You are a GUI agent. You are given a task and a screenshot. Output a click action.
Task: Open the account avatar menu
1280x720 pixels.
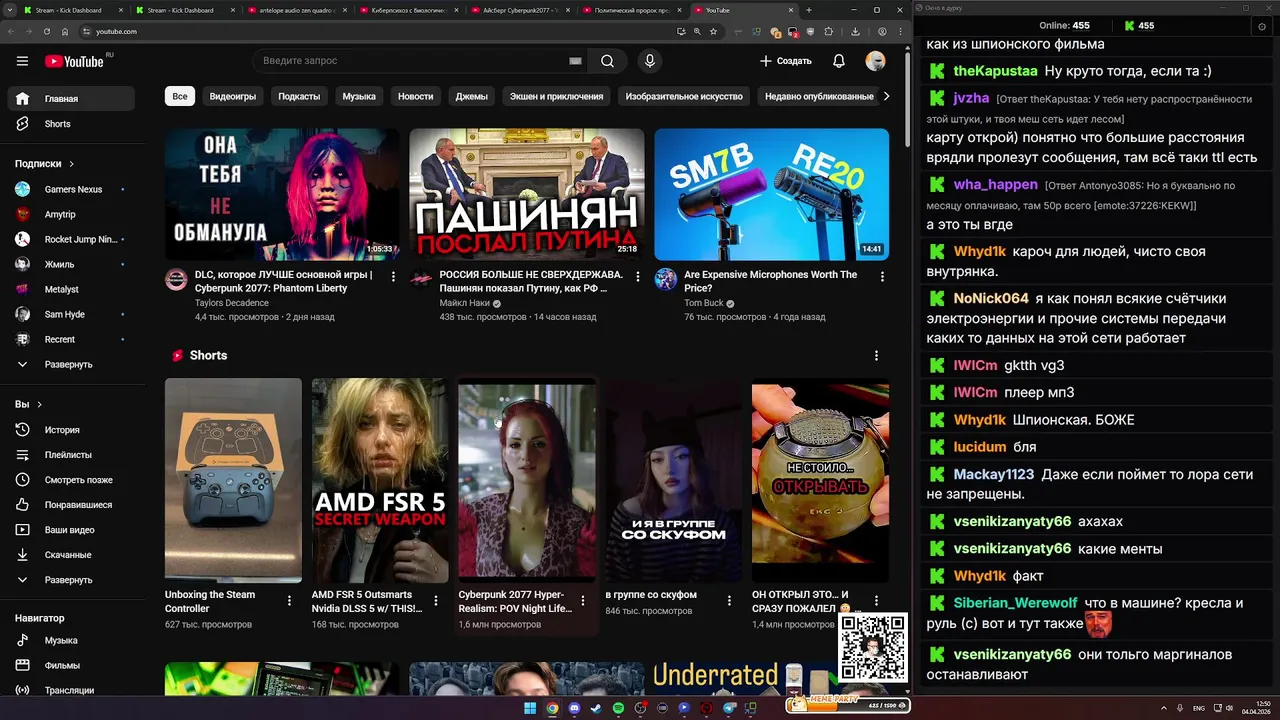(x=875, y=61)
